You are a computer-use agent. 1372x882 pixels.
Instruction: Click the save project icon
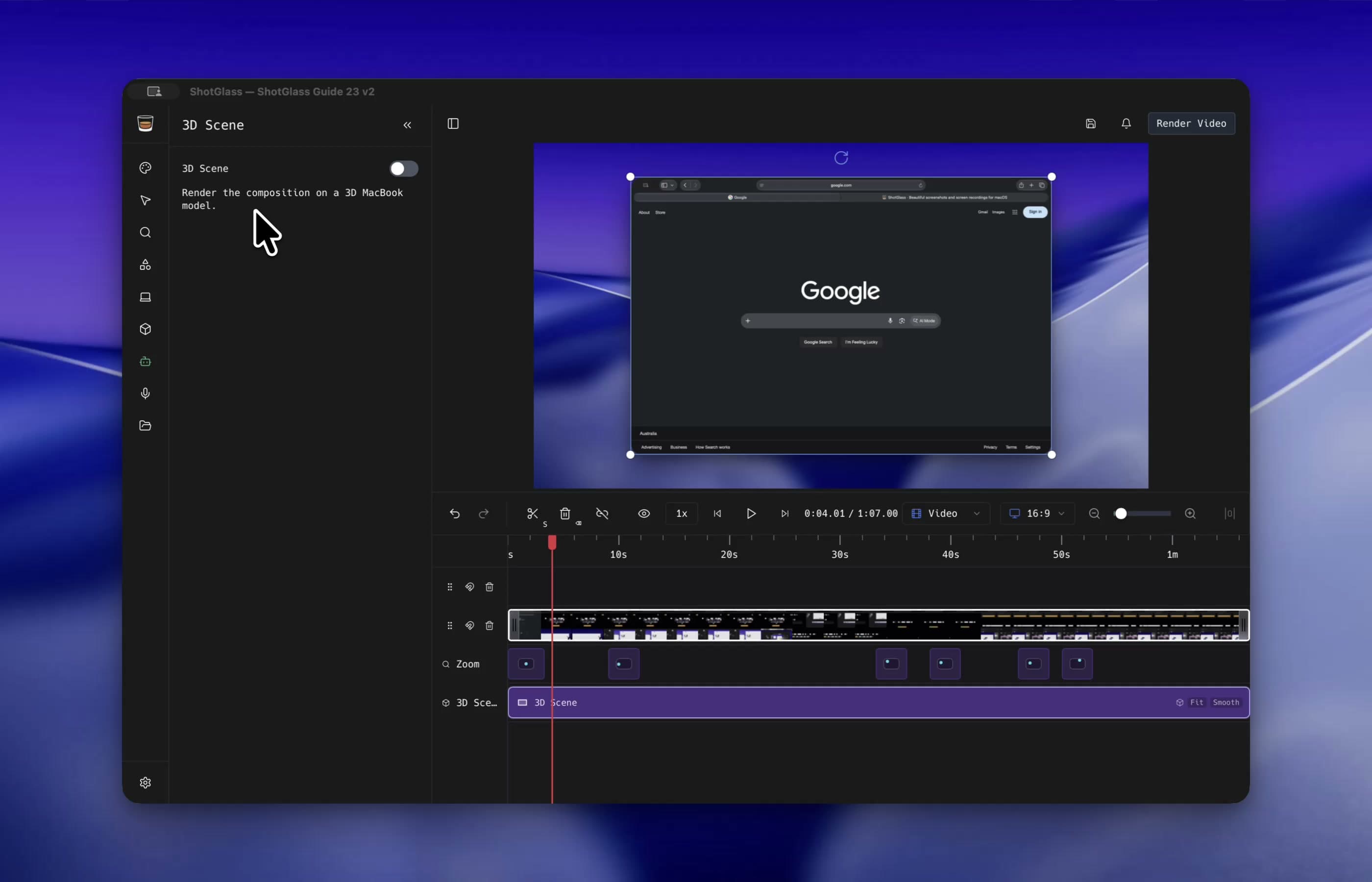[x=1091, y=123]
